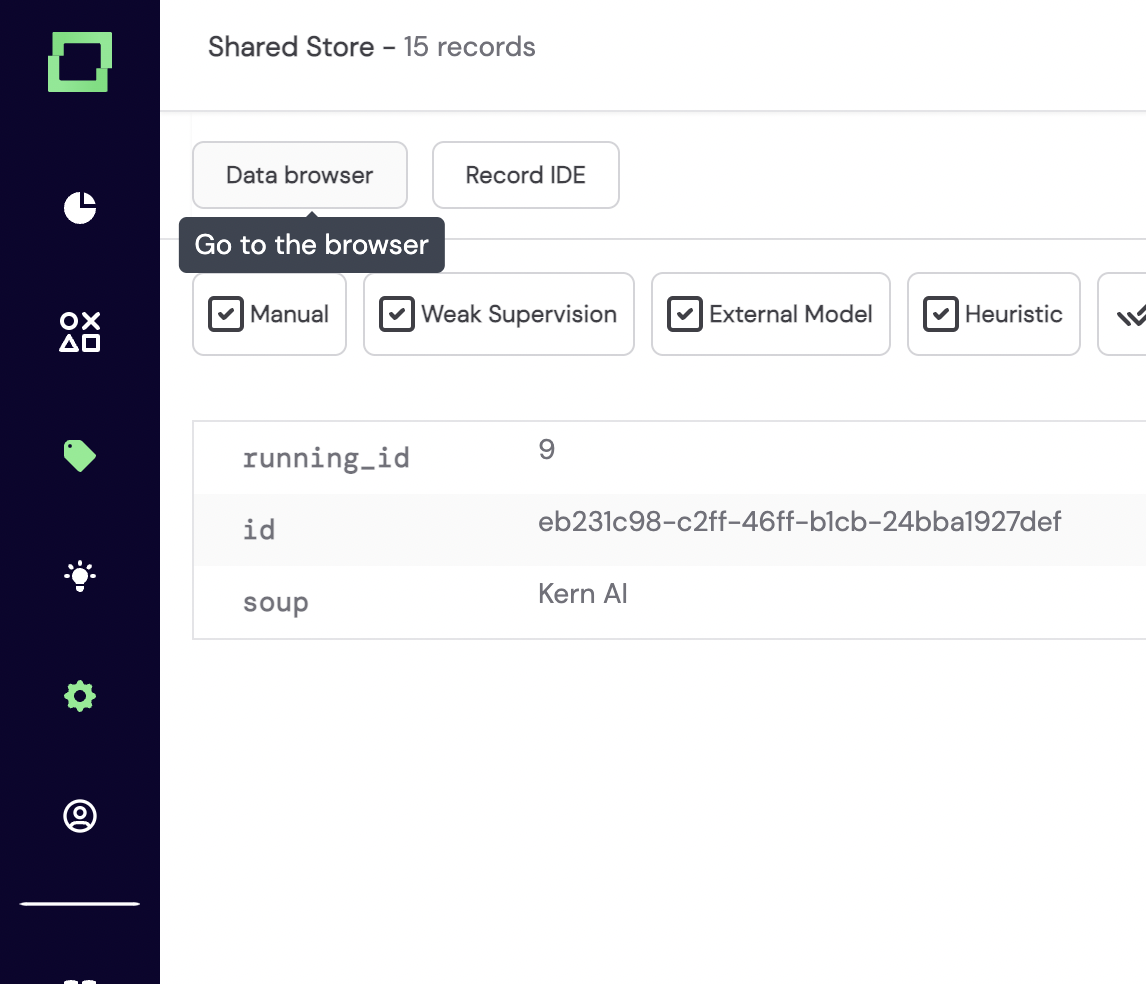The image size is (1146, 984).
Task: Click the soup field value Kern AI
Action: [x=583, y=593]
